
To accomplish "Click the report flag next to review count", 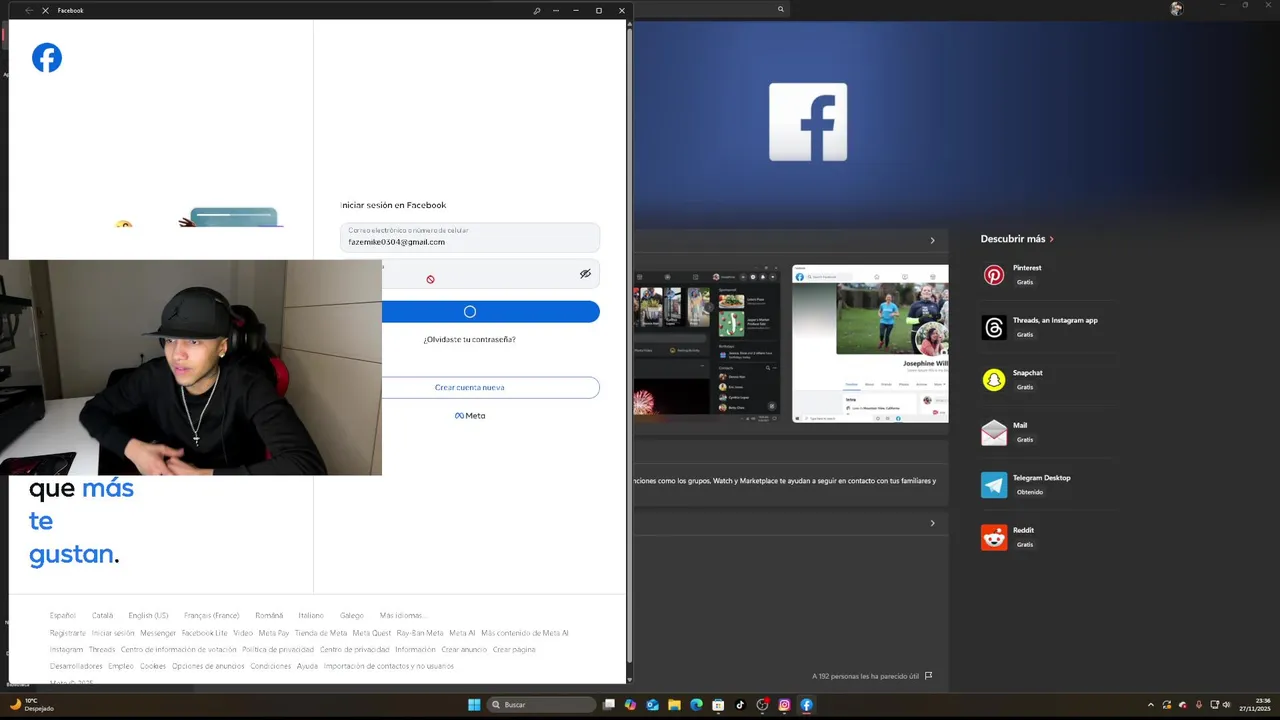I will [928, 676].
